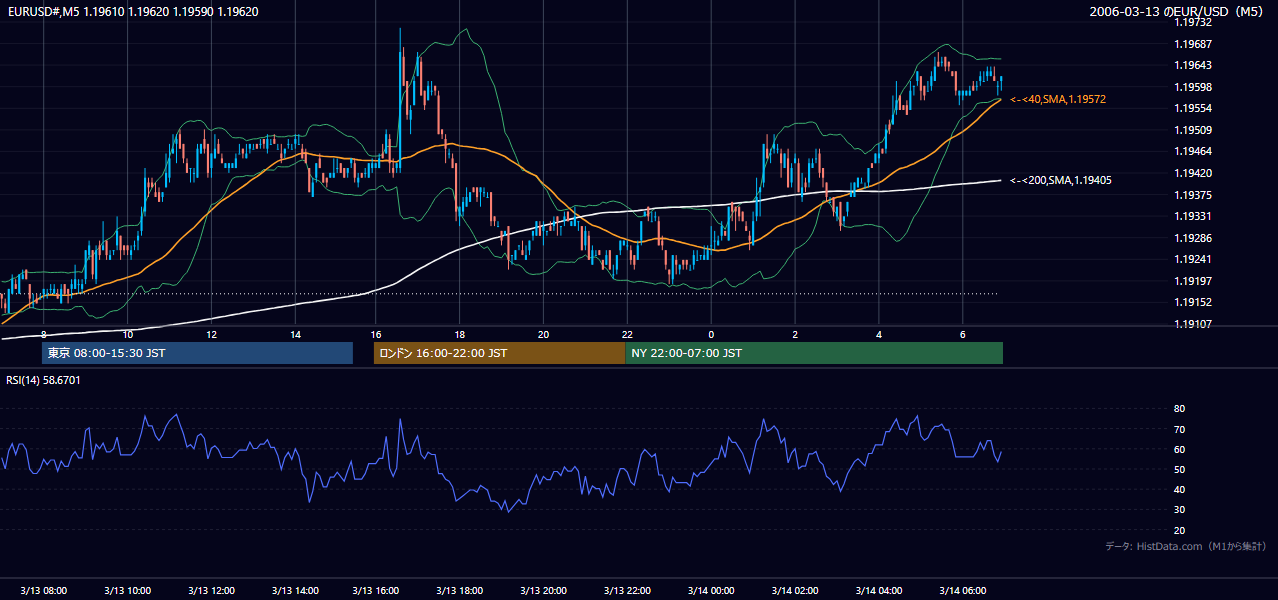
Task: Click price axis value 1.19687
Action: click(1193, 45)
